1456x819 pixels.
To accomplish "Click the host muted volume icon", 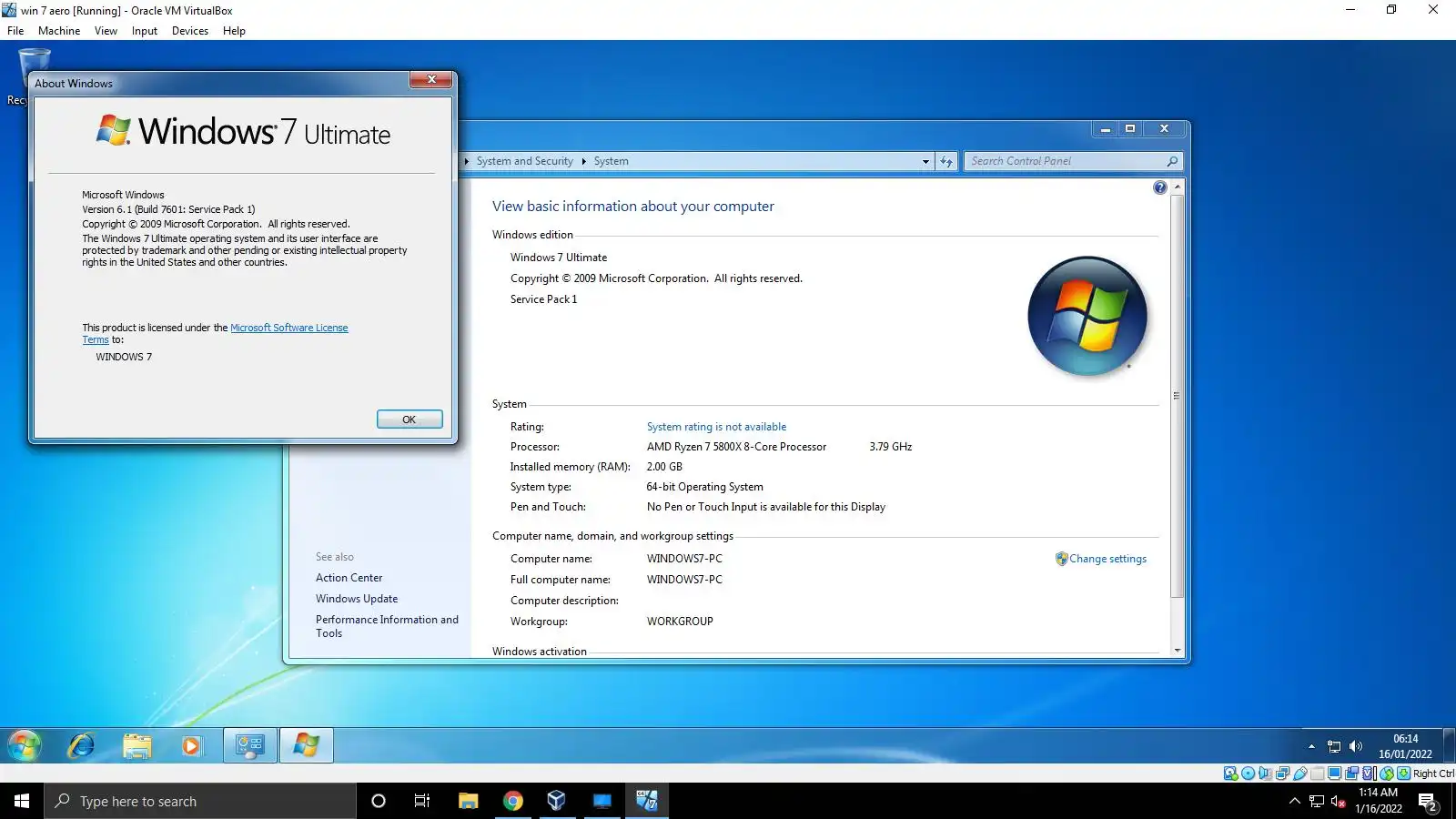I will click(1338, 802).
